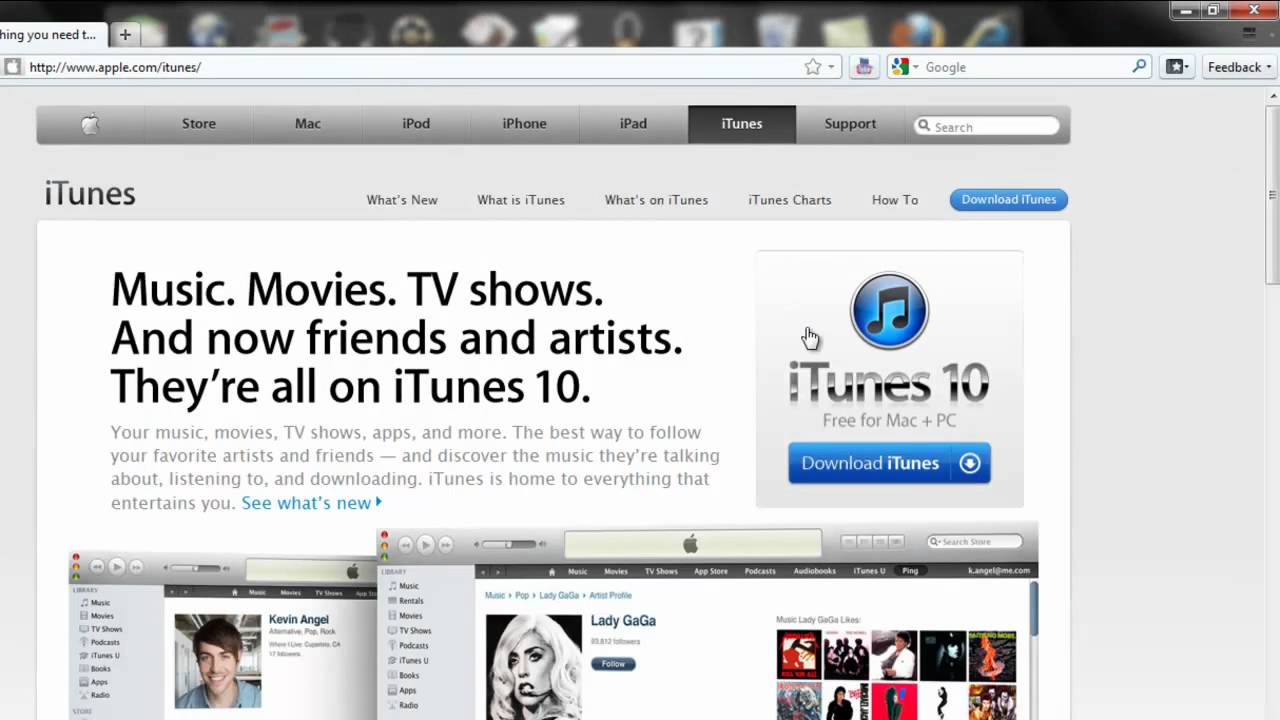Image resolution: width=1280 pixels, height=720 pixels.
Task: Bookmark this page with the star icon
Action: pyautogui.click(x=813, y=67)
